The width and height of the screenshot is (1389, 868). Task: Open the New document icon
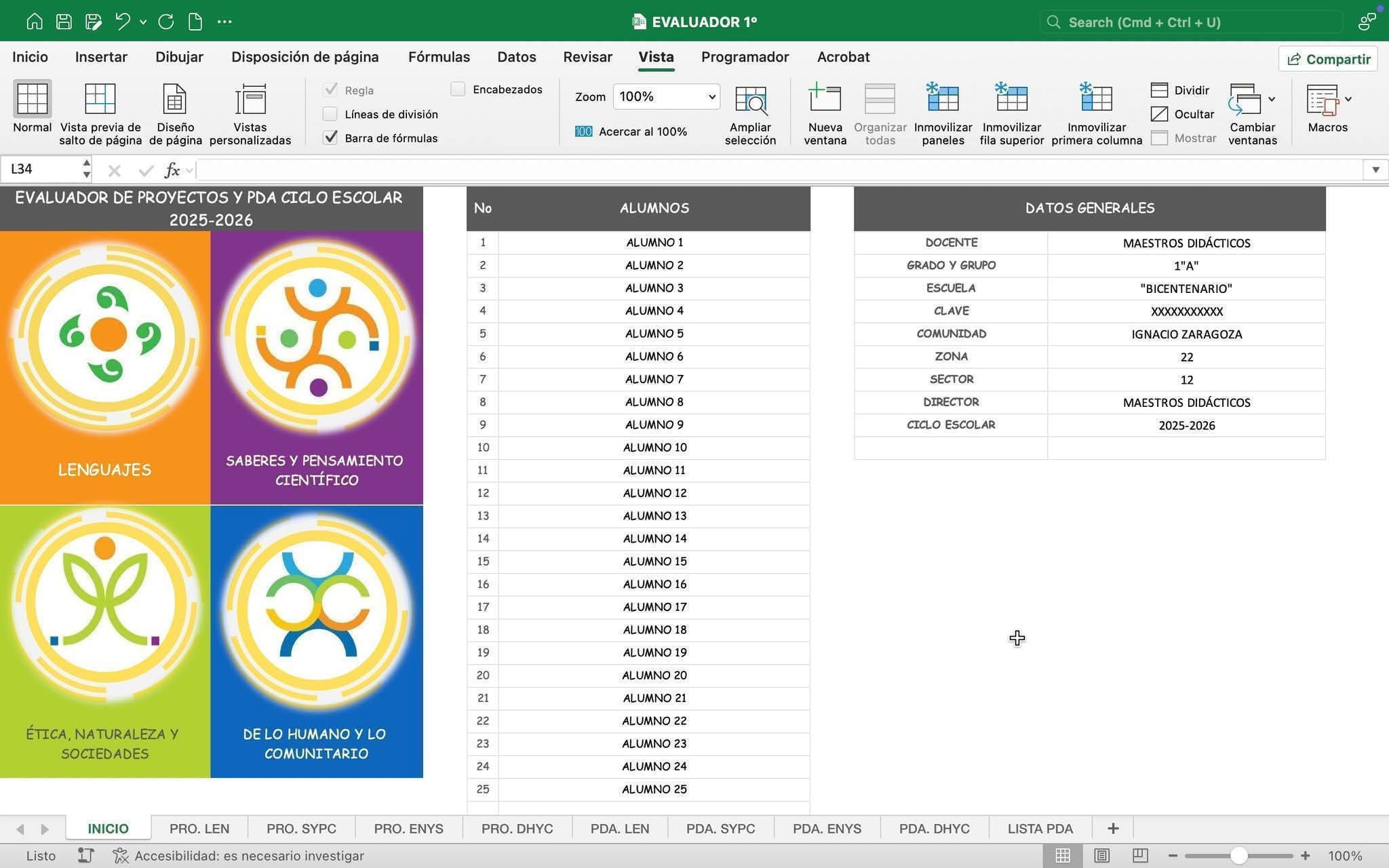pyautogui.click(x=195, y=22)
